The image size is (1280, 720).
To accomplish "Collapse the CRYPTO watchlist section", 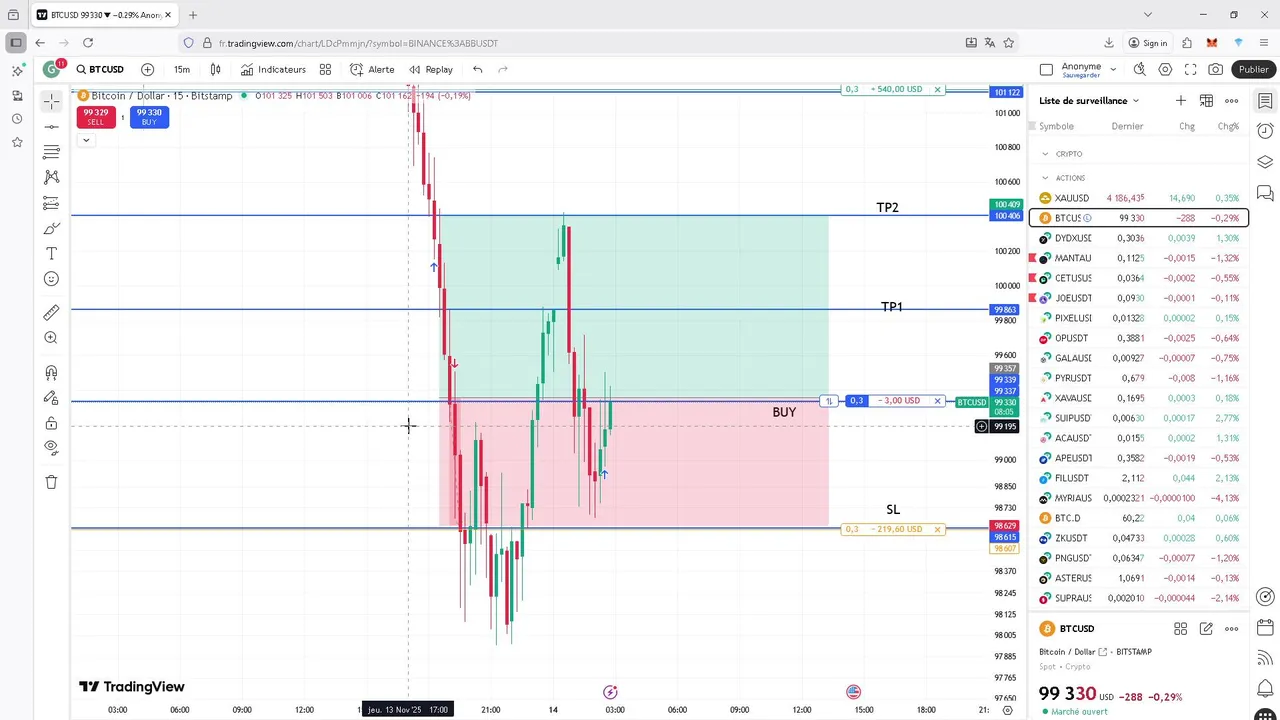I will pyautogui.click(x=1045, y=154).
